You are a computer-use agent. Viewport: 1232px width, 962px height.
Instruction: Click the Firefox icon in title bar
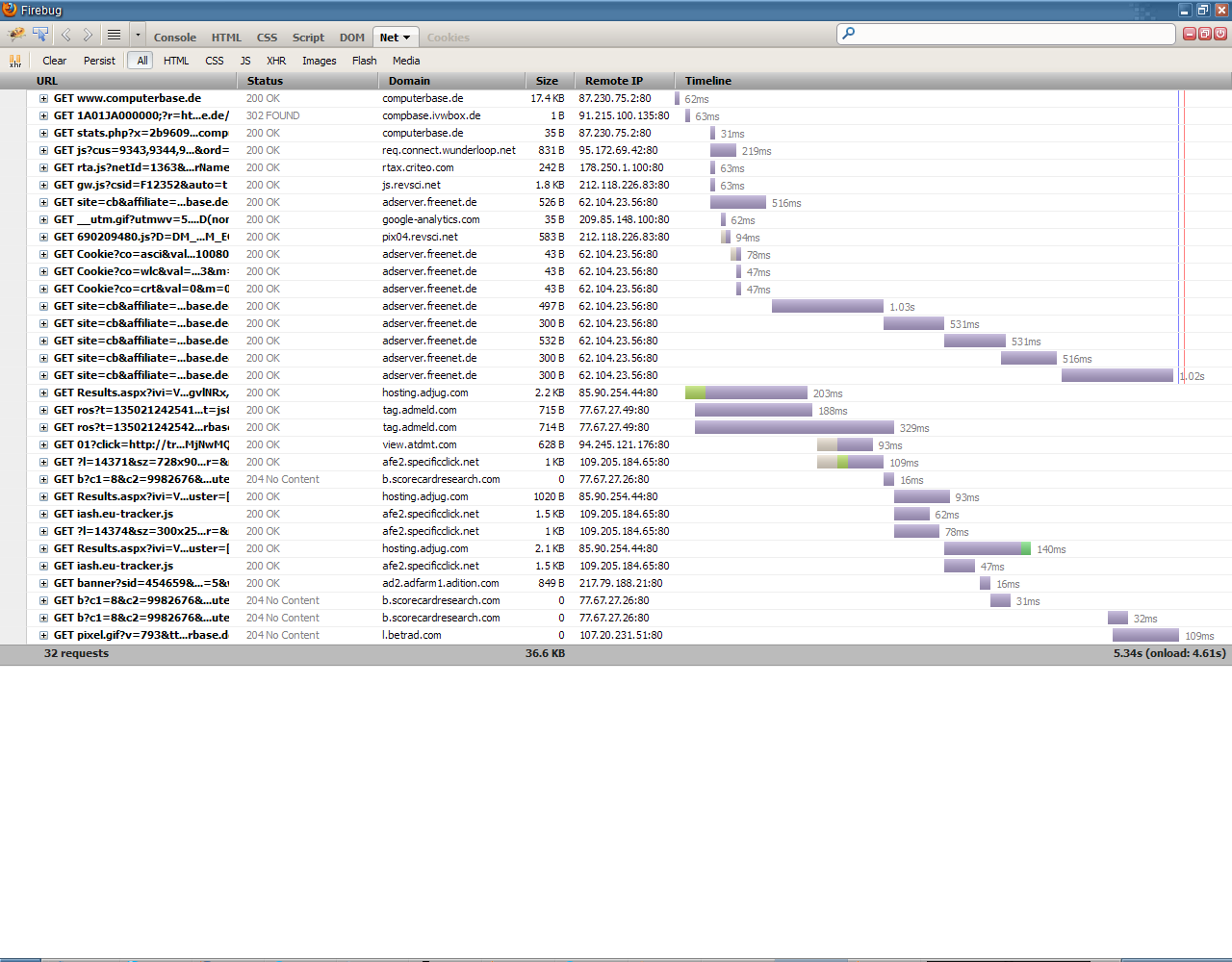coord(10,10)
